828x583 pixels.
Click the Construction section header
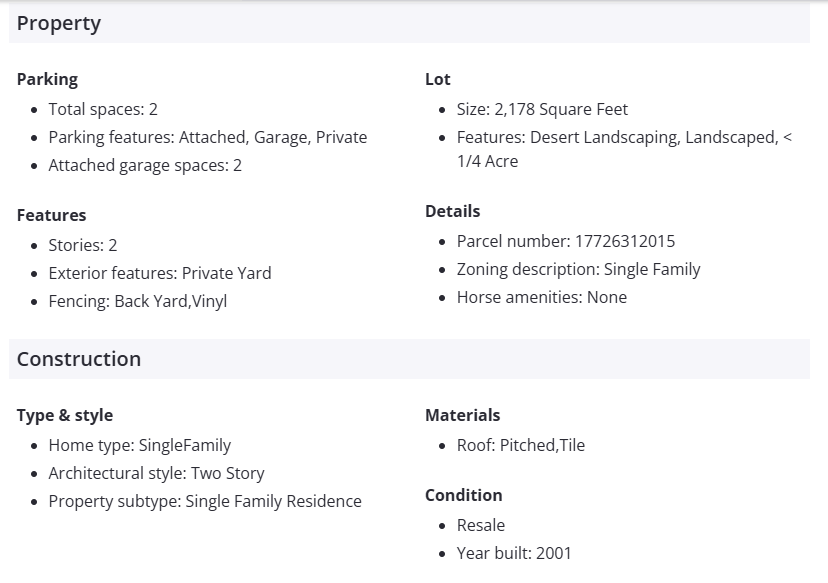79,360
